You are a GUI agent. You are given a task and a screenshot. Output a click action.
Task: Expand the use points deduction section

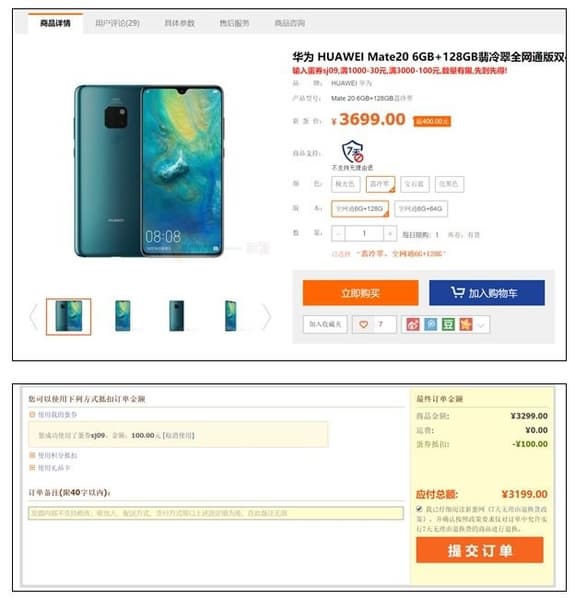[x=53, y=455]
